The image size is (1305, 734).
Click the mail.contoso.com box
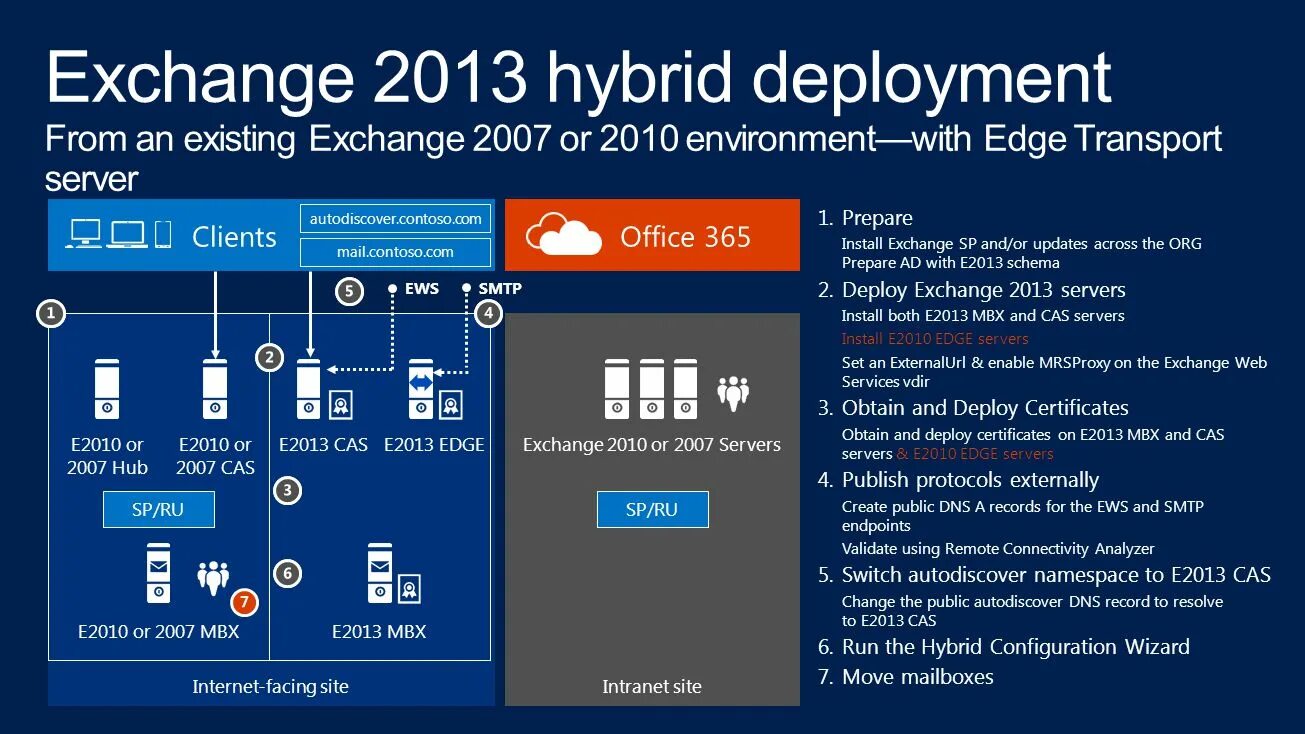[395, 252]
